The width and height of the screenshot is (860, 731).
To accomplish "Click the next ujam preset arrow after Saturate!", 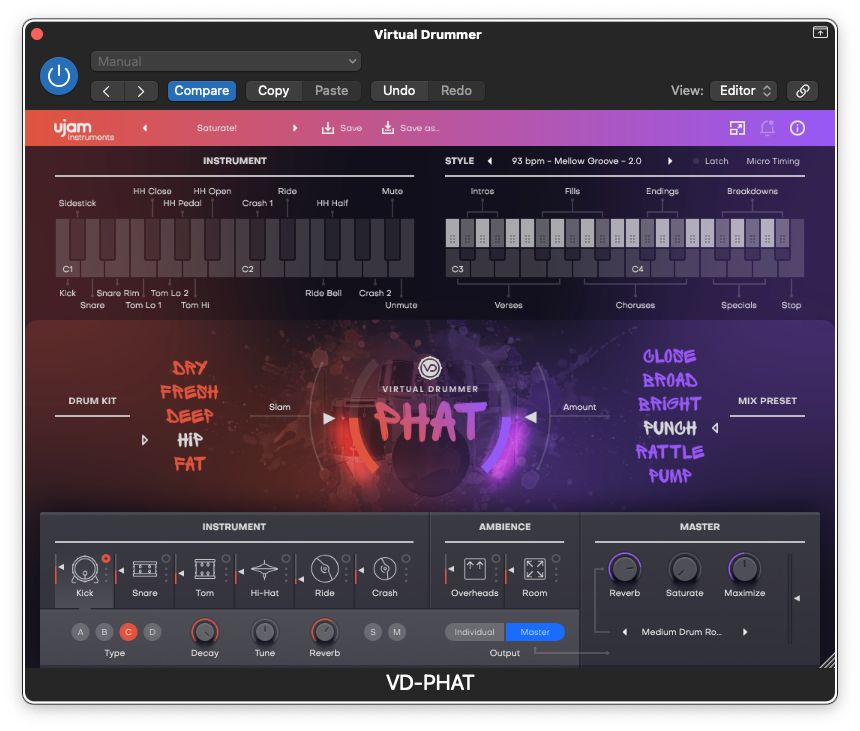I will click(x=295, y=128).
